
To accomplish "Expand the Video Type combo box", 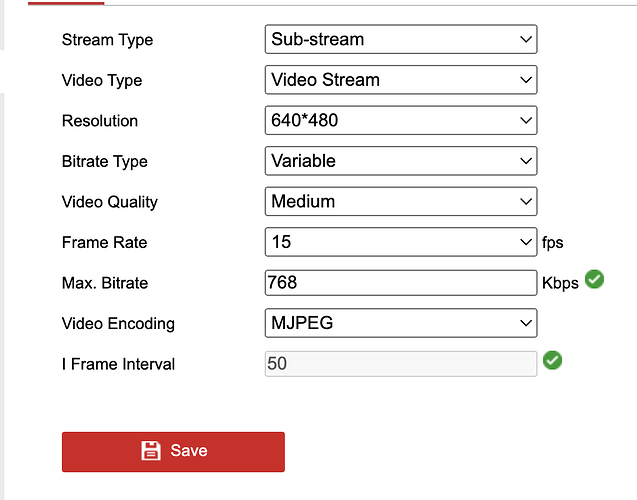I will pos(401,80).
